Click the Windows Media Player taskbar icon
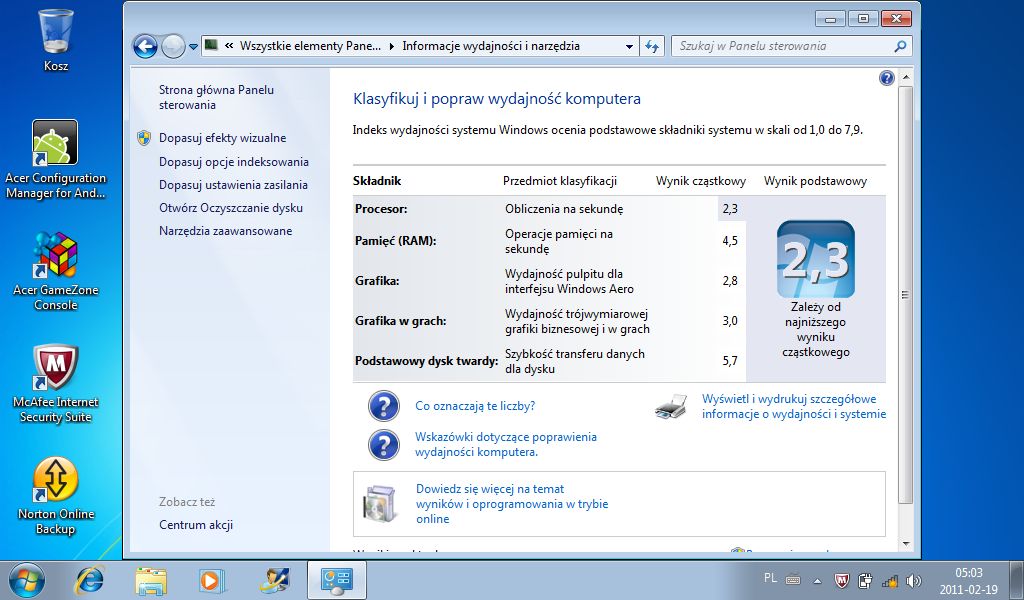The image size is (1024, 600). tap(212, 580)
